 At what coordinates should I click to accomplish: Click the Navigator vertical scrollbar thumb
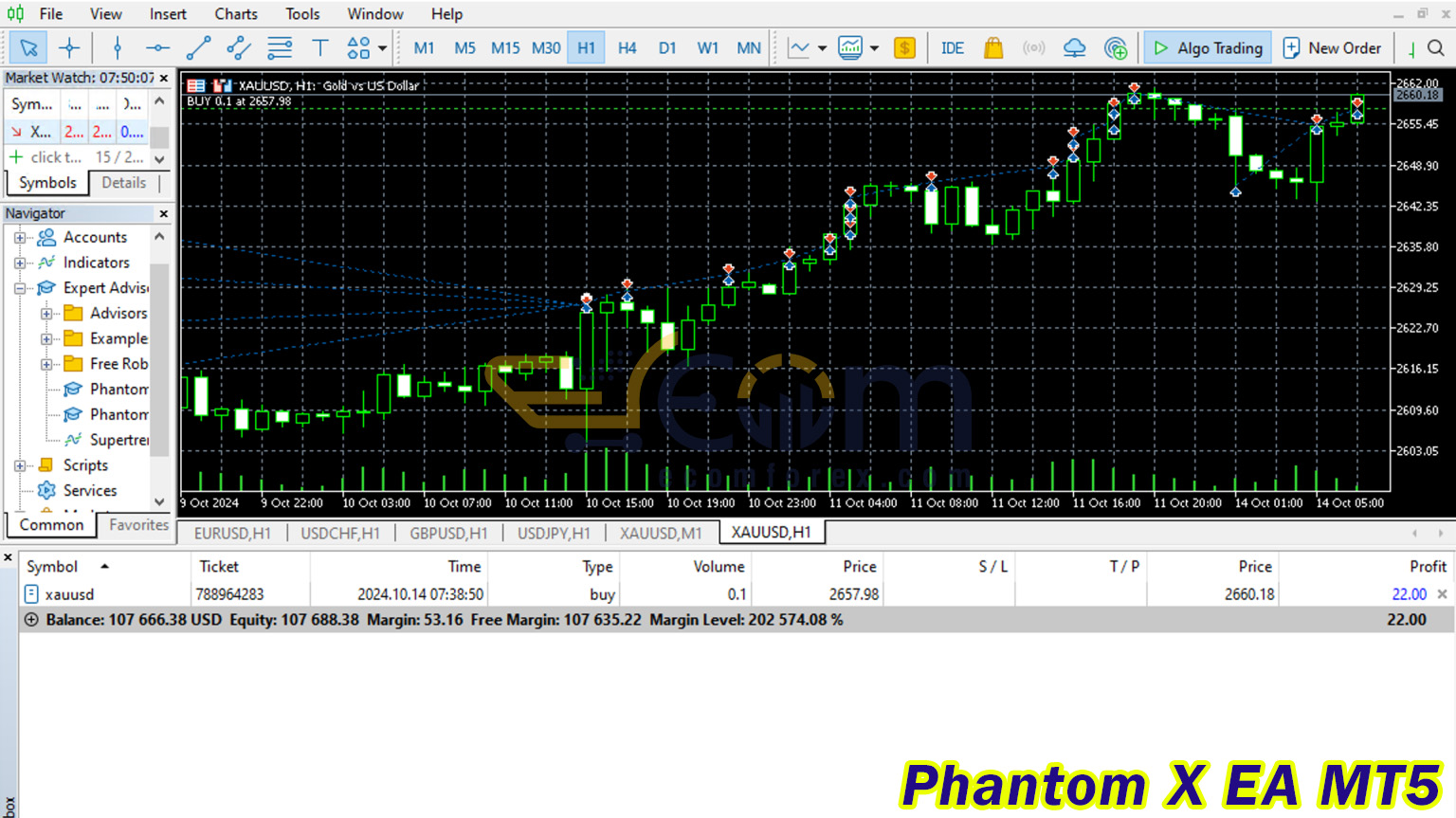(159, 360)
